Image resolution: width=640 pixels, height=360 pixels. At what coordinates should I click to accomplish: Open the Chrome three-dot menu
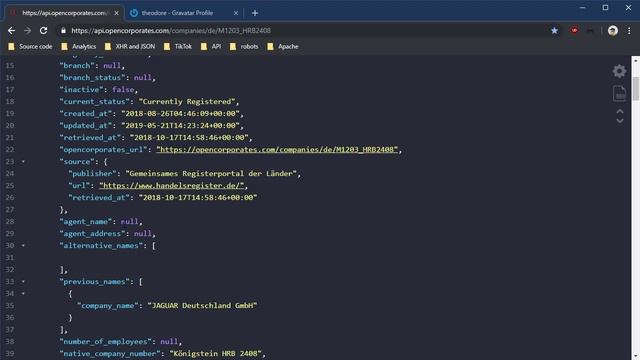(629, 31)
